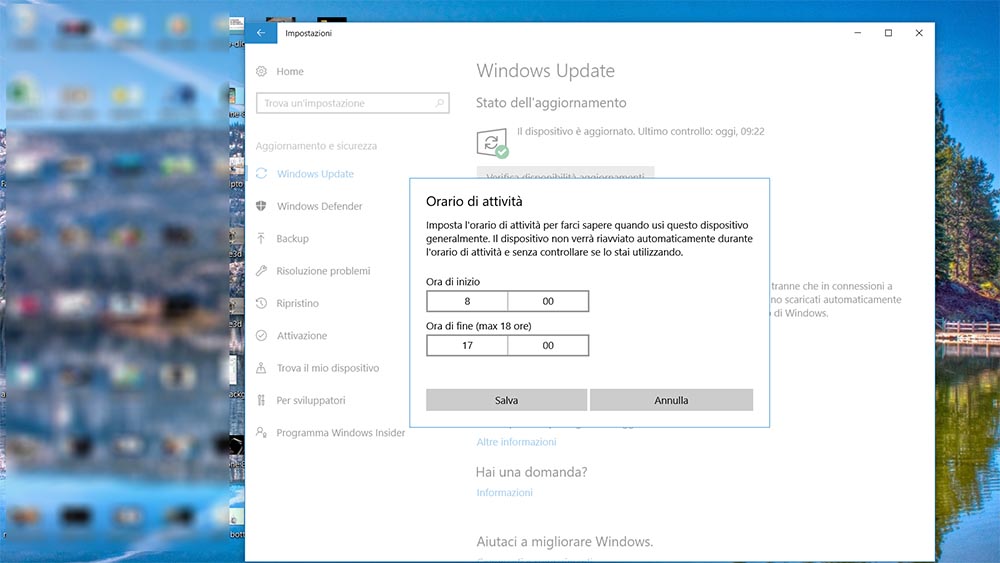This screenshot has height=563, width=1000.
Task: Click the Backup upload arrow icon
Action: coord(261,238)
